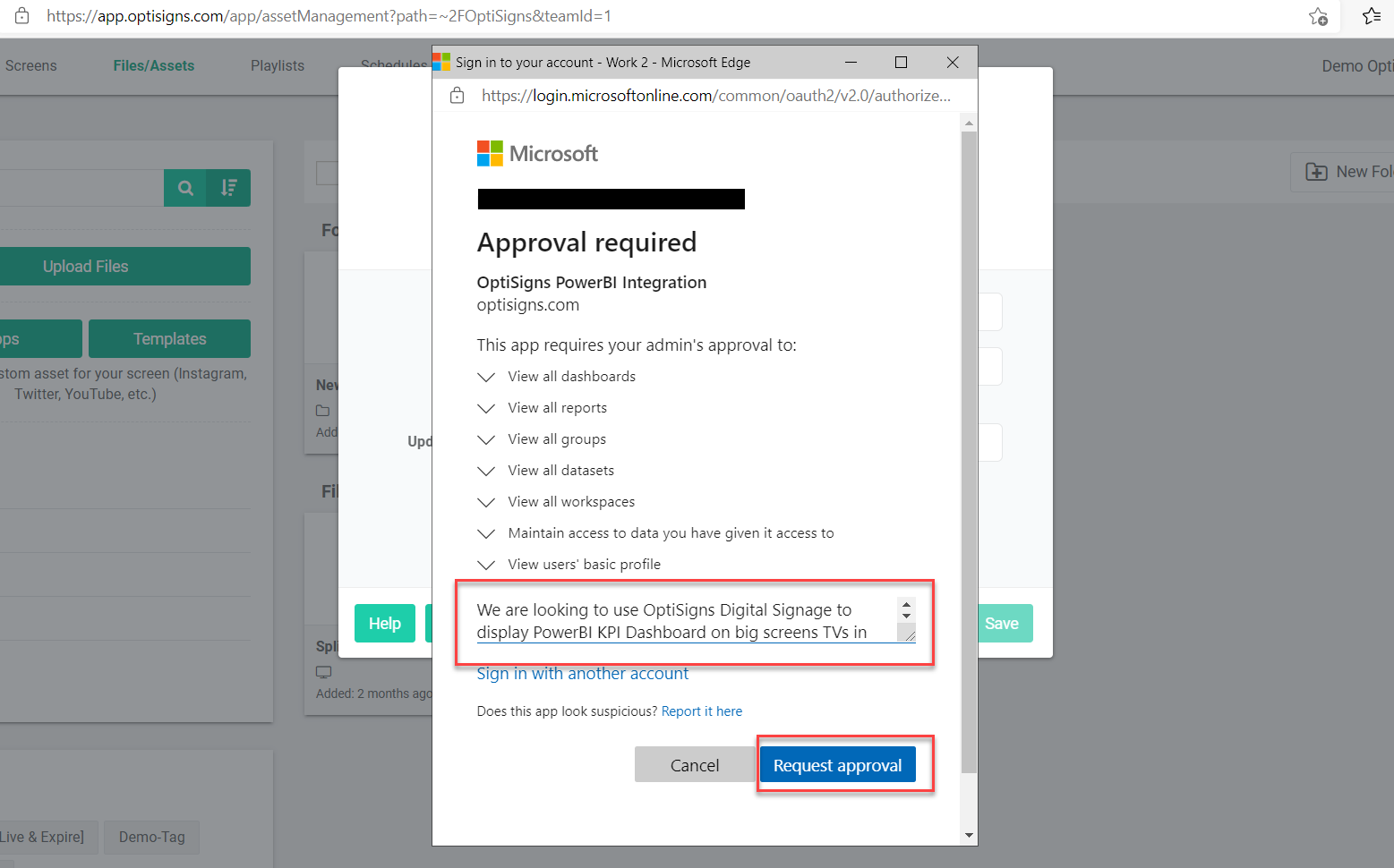Viewport: 1394px width, 868px height.
Task: Click the popup scrollbar down arrow
Action: 969,836
